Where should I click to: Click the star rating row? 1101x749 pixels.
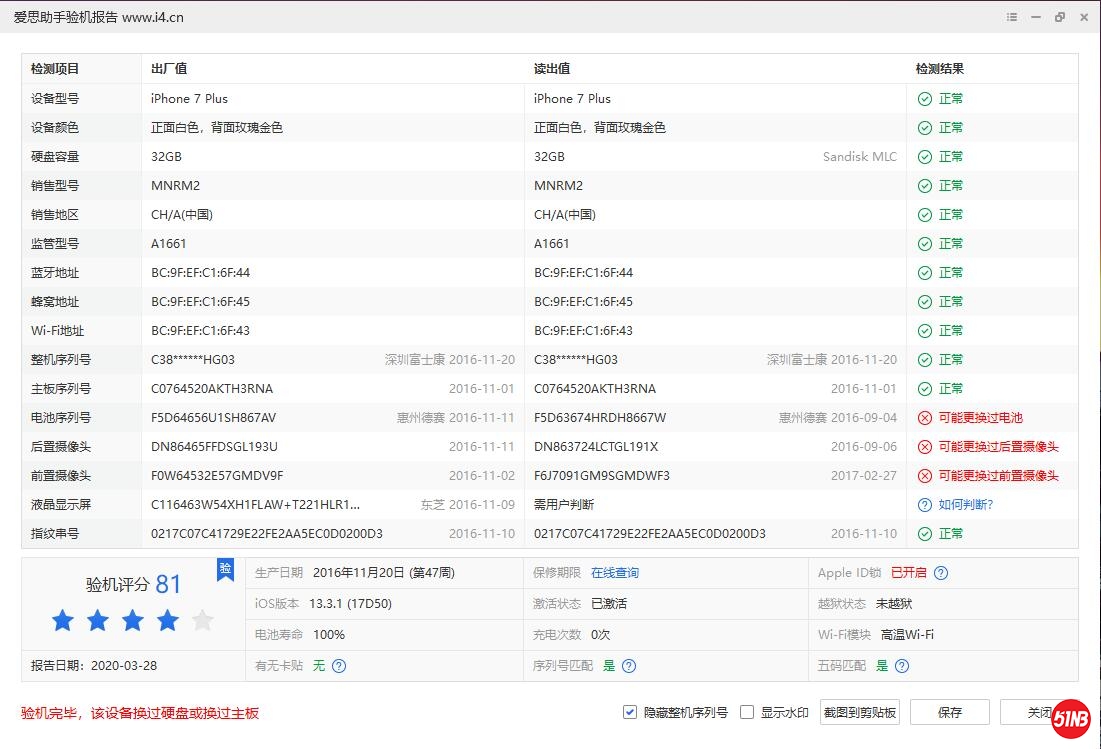[132, 621]
